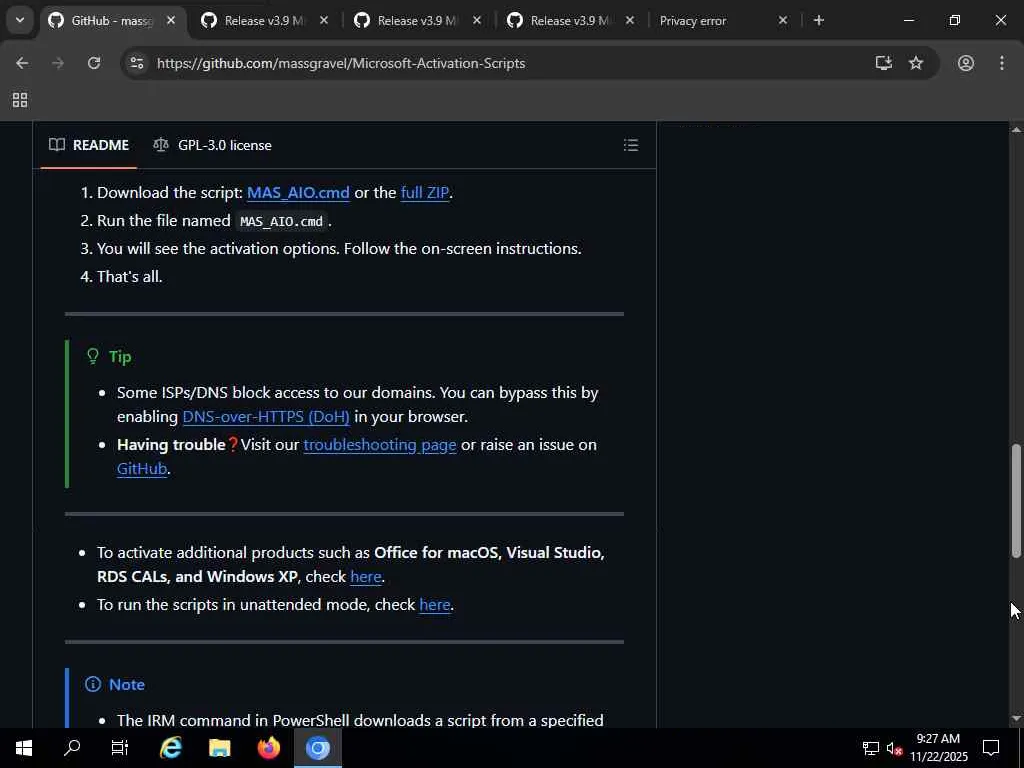This screenshot has height=768, width=1024.
Task: Restore down the browser window
Action: 955,21
